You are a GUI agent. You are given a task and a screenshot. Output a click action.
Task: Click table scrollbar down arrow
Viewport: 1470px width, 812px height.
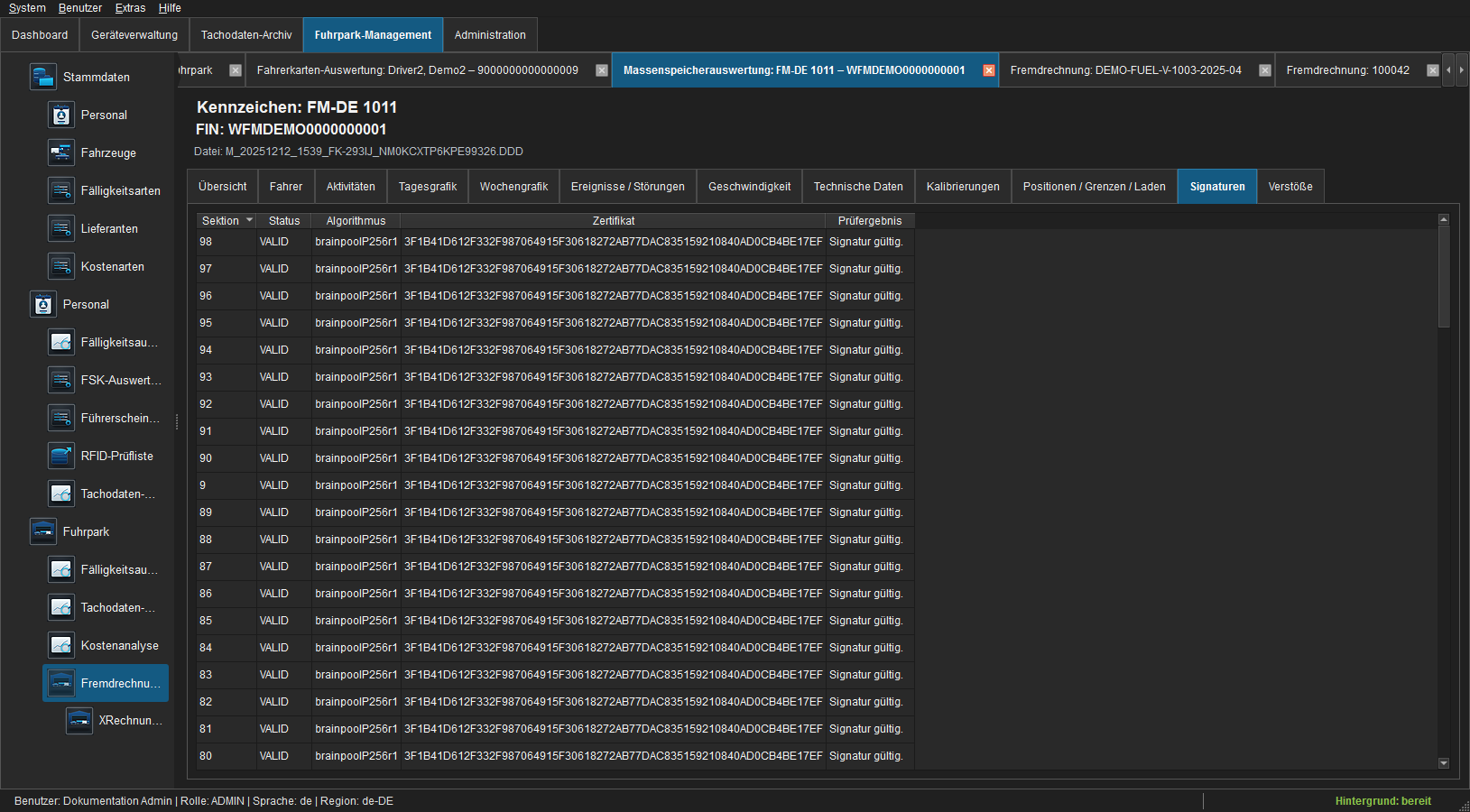pos(1444,763)
